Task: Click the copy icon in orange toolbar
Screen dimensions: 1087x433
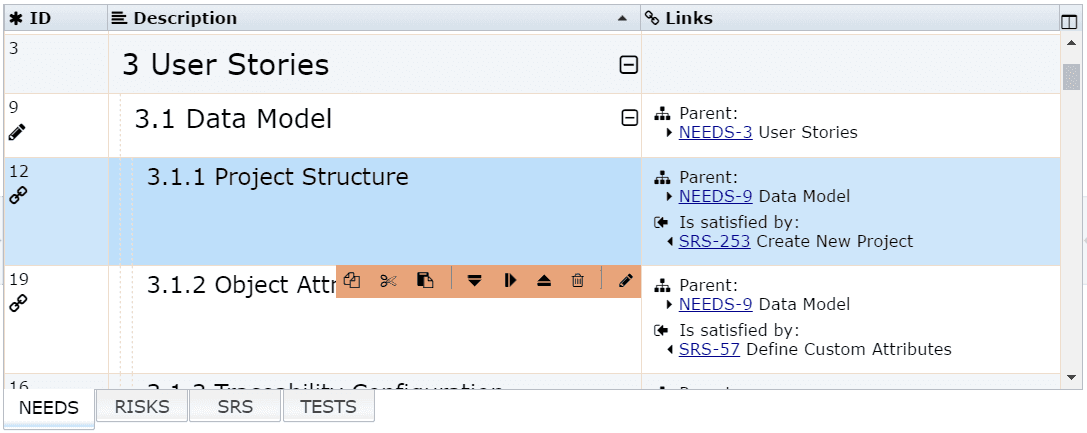Action: 353,281
